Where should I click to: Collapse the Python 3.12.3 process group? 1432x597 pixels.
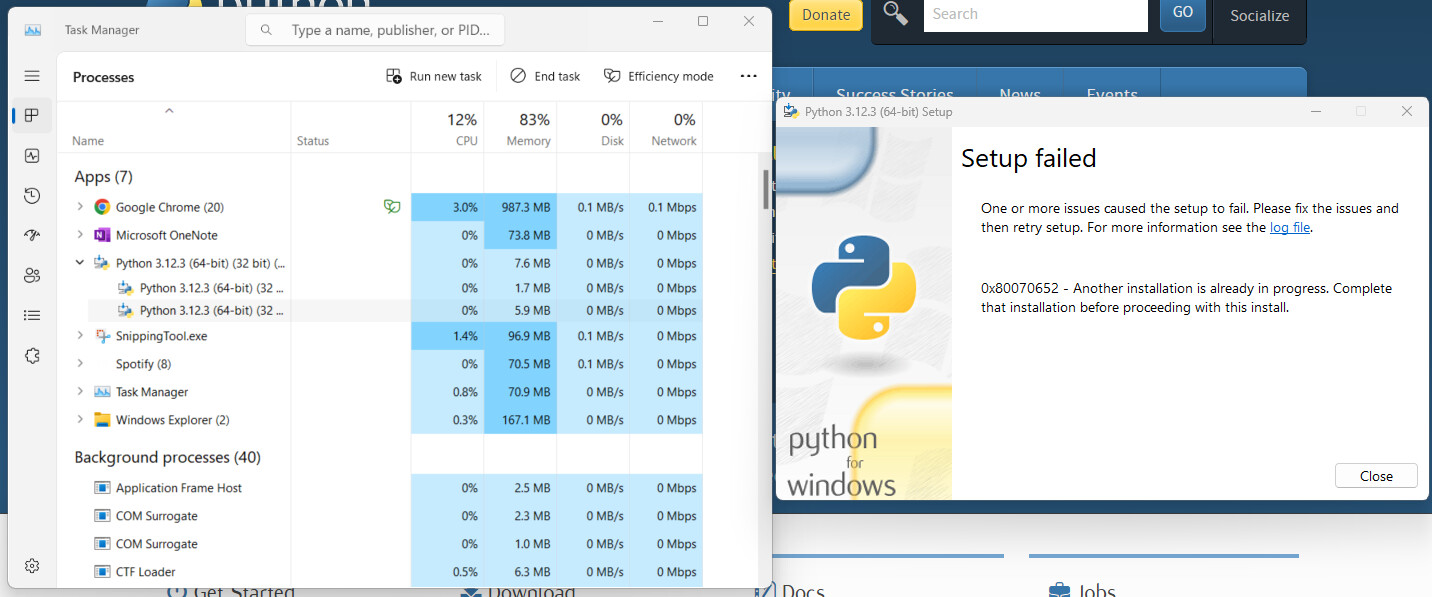click(80, 263)
